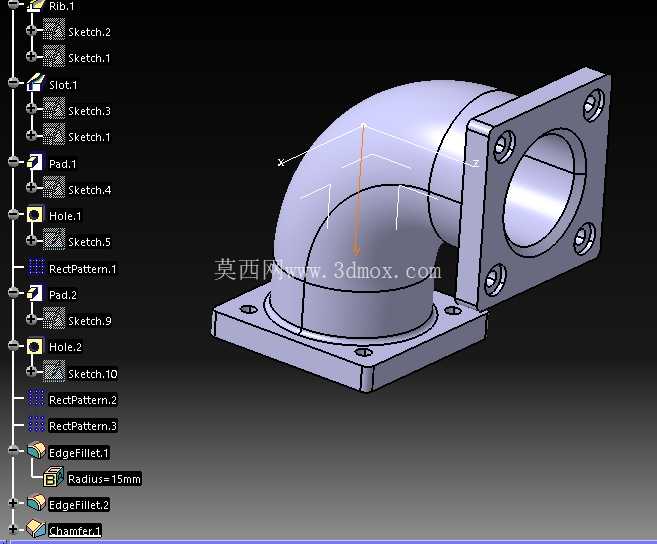Collapse the Hole.2 node
657x544 pixels.
pyautogui.click(x=13, y=345)
